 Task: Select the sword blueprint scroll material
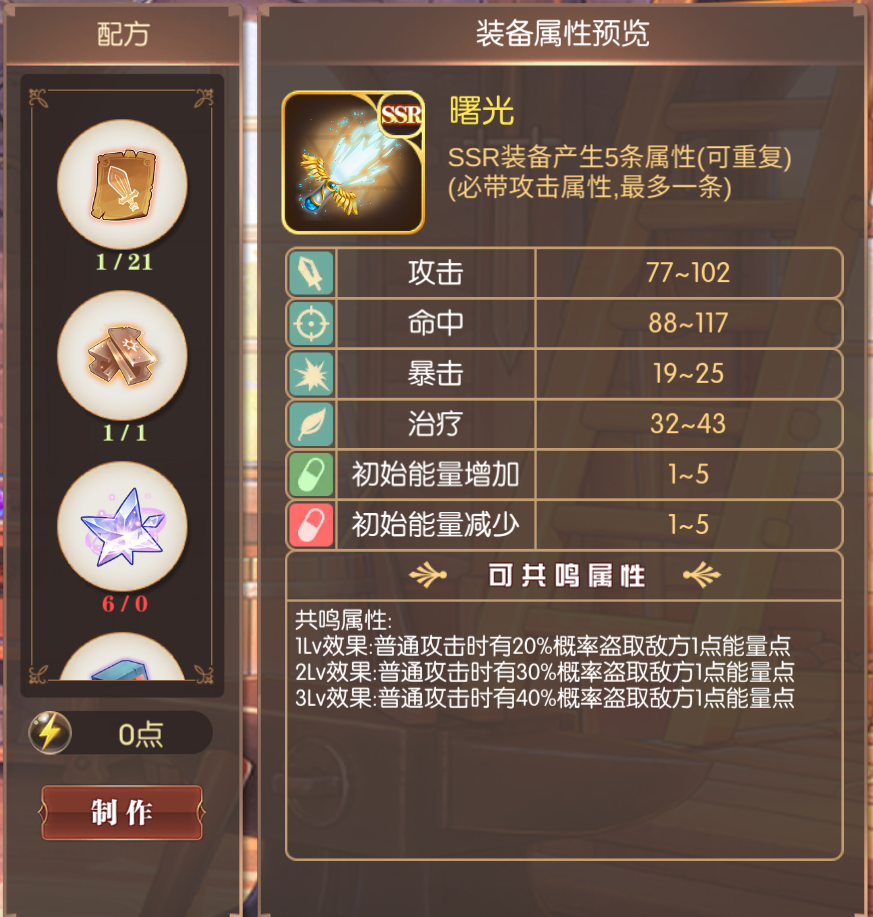coord(122,185)
